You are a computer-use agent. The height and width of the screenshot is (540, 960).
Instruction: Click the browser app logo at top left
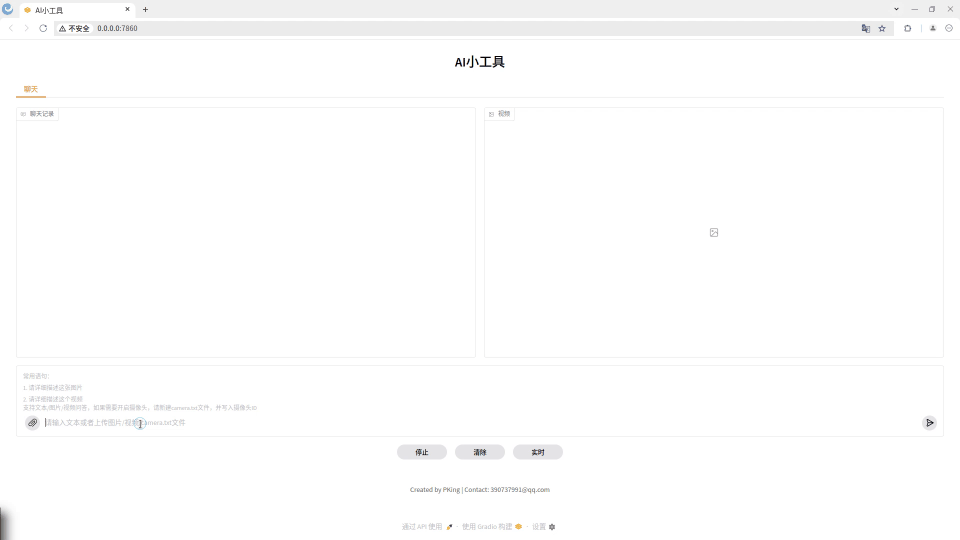pos(8,9)
